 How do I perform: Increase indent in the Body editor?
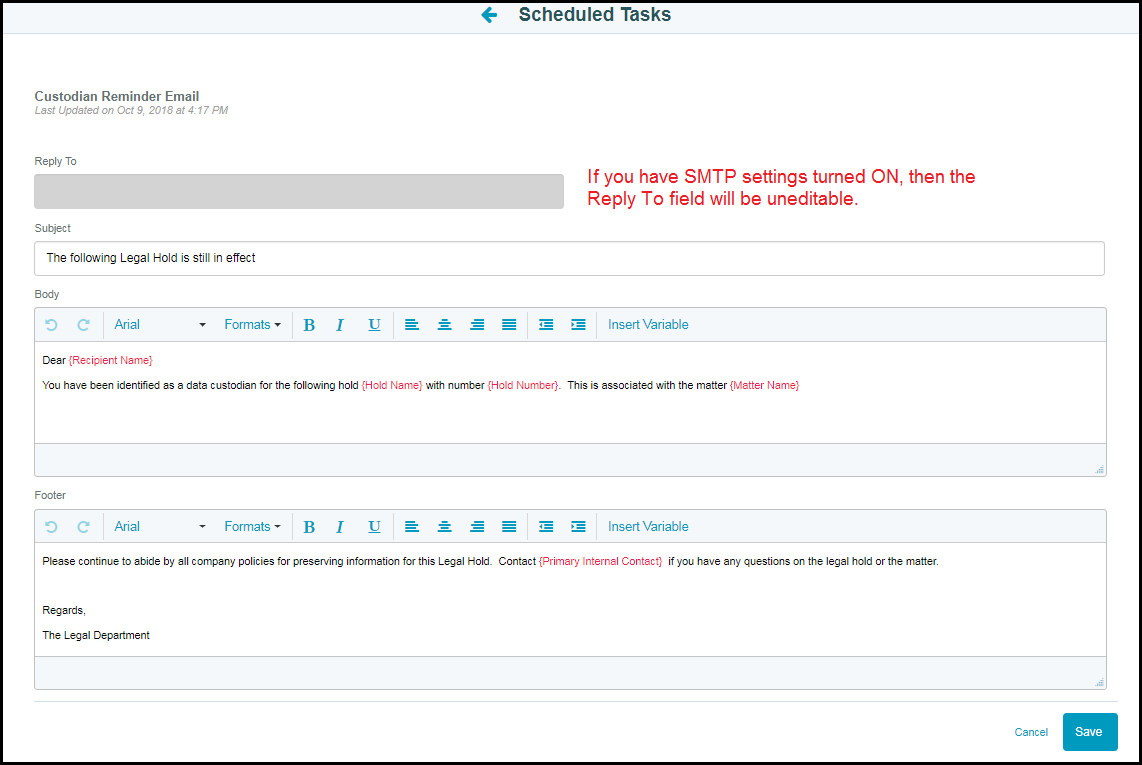(x=578, y=325)
